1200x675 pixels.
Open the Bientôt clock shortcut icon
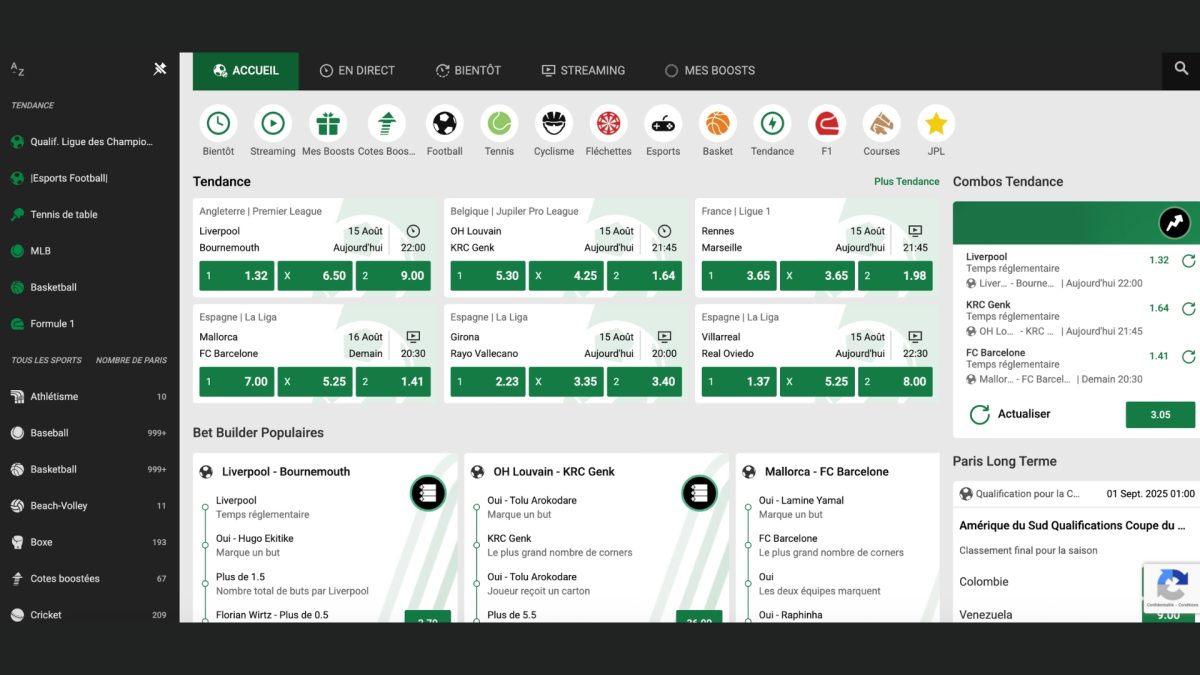(x=218, y=123)
